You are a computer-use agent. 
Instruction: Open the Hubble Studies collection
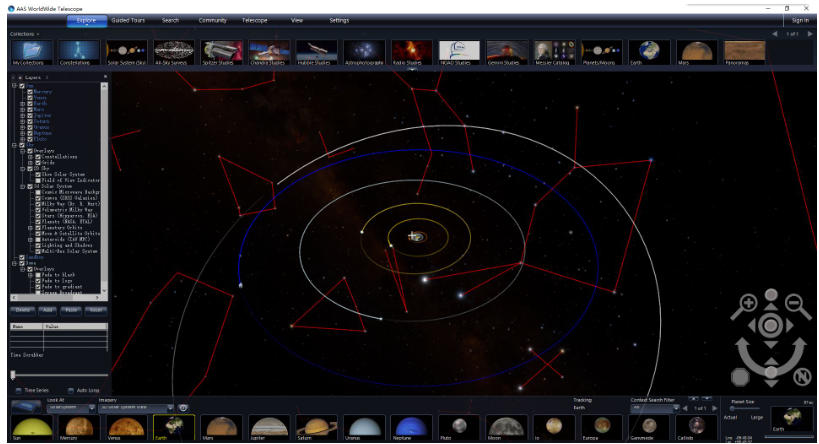(x=316, y=52)
